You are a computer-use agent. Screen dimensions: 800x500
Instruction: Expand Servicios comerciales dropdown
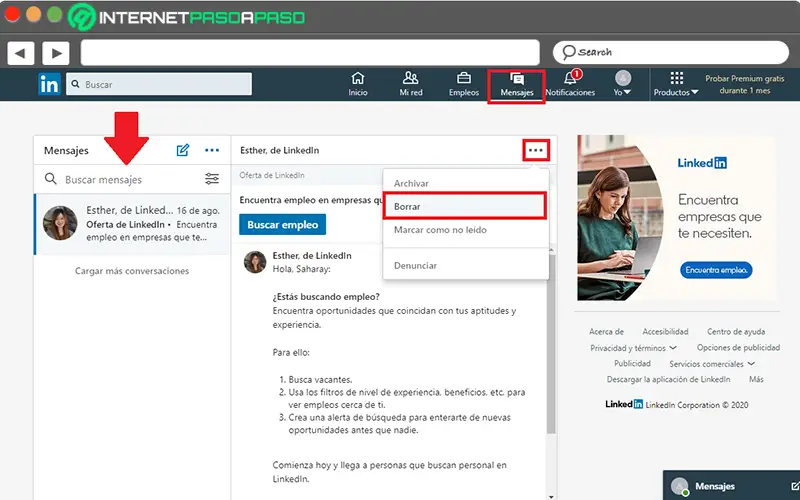click(712, 364)
